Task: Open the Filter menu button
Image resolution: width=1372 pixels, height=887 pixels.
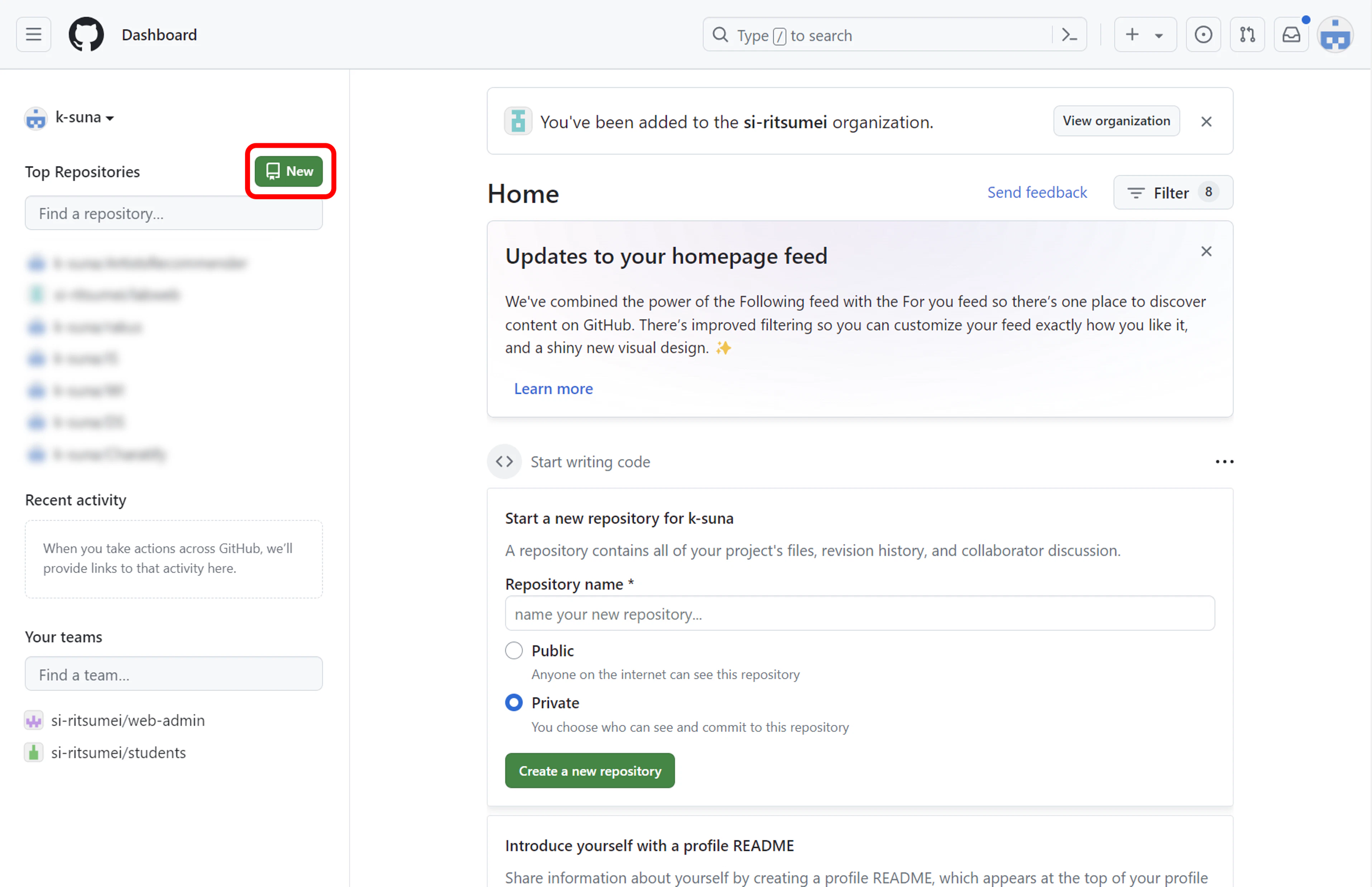Action: click(1173, 192)
